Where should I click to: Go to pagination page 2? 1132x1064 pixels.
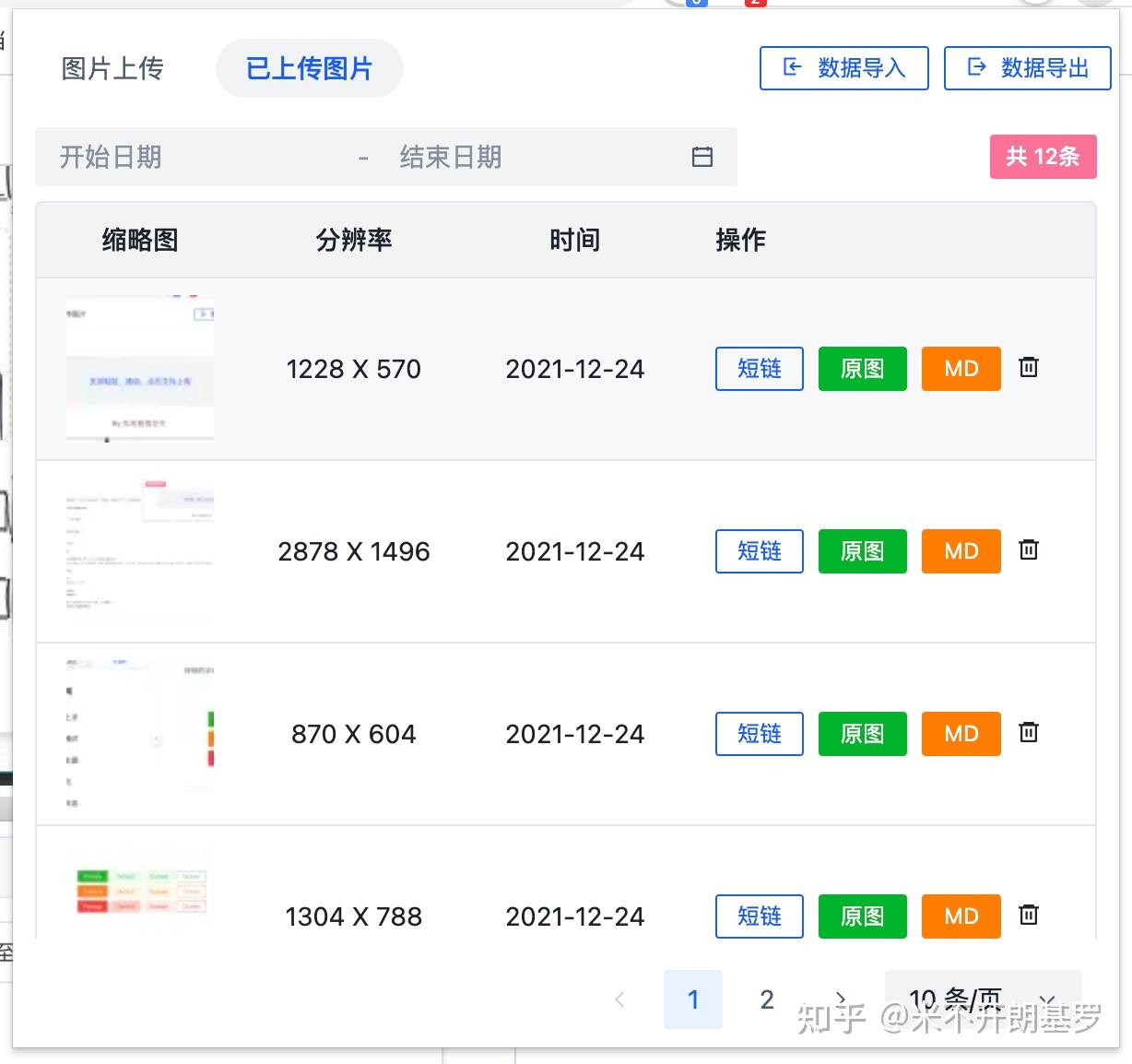[x=767, y=999]
